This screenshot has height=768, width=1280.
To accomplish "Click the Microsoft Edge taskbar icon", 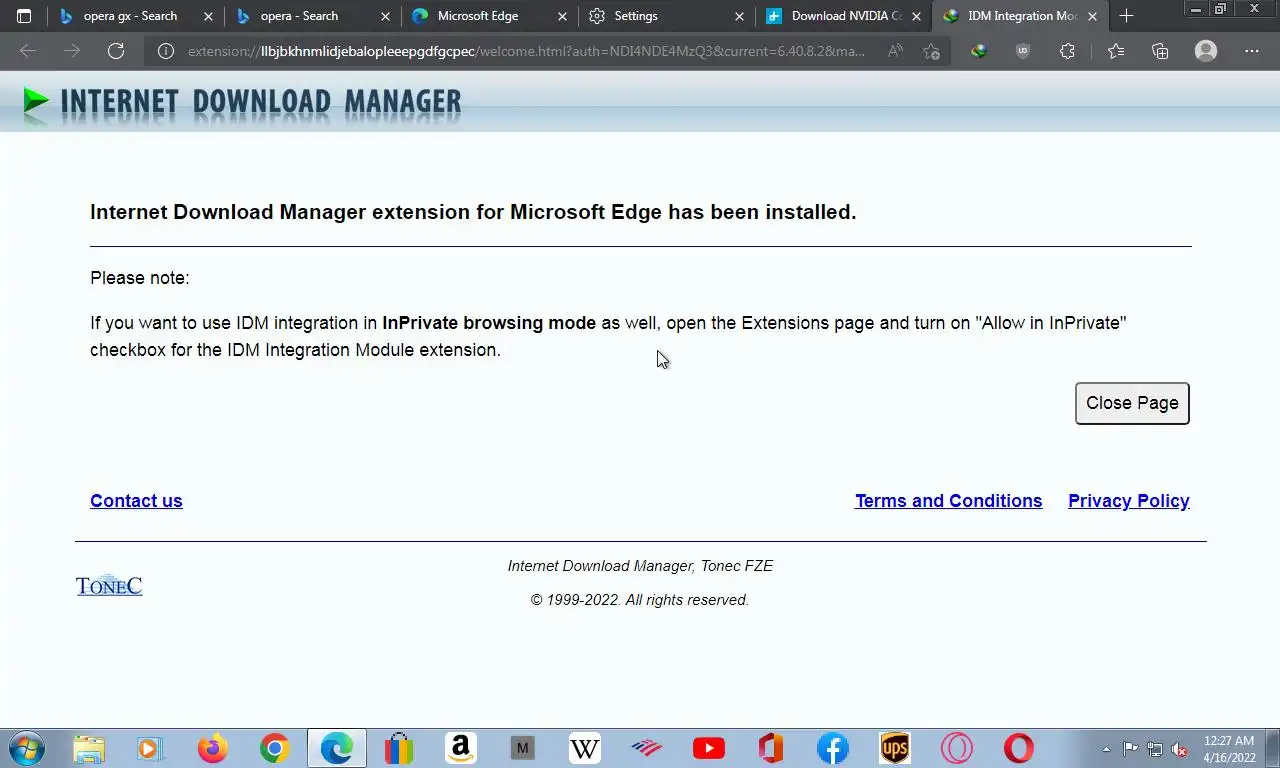I will (x=336, y=748).
